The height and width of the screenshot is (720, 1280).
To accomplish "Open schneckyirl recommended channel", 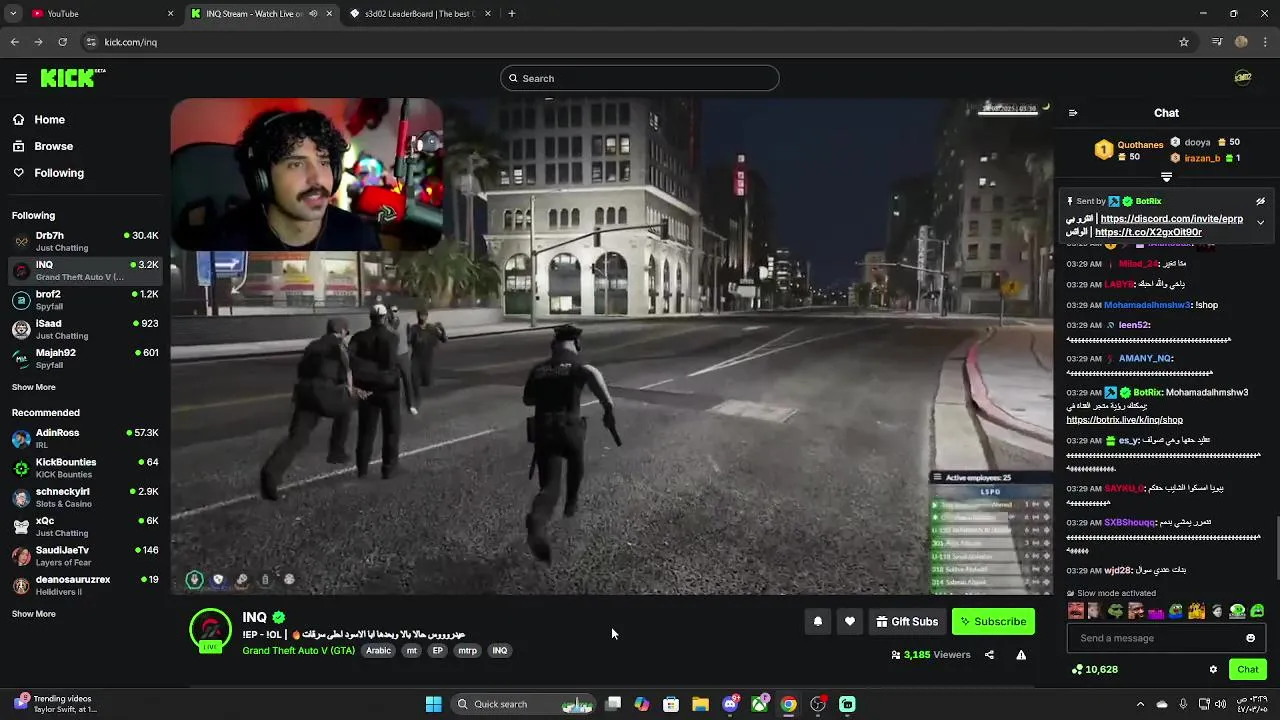I will click(x=85, y=497).
